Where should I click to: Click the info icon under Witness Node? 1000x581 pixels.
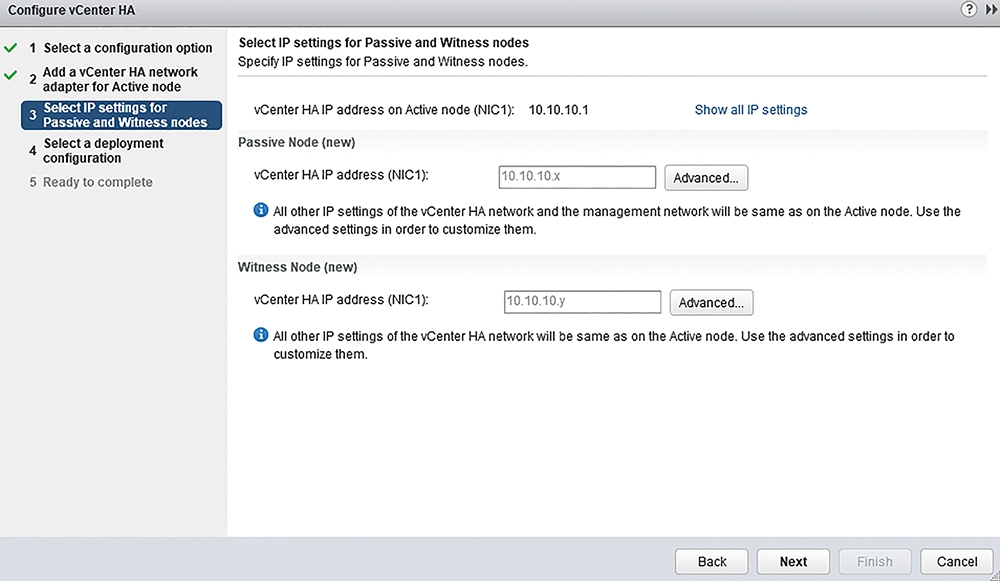(x=261, y=335)
